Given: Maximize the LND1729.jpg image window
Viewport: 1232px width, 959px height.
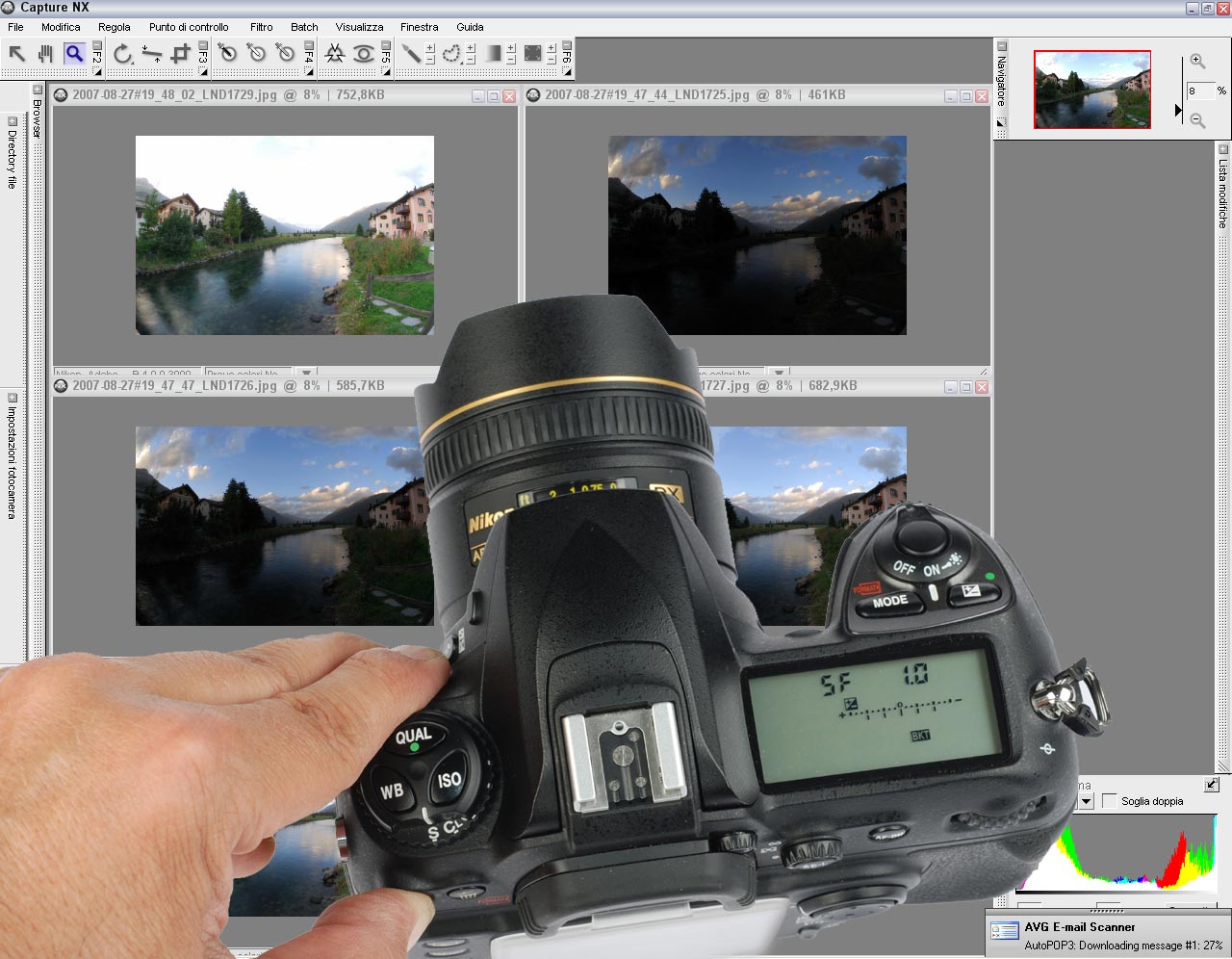Looking at the screenshot, I should click(x=494, y=96).
